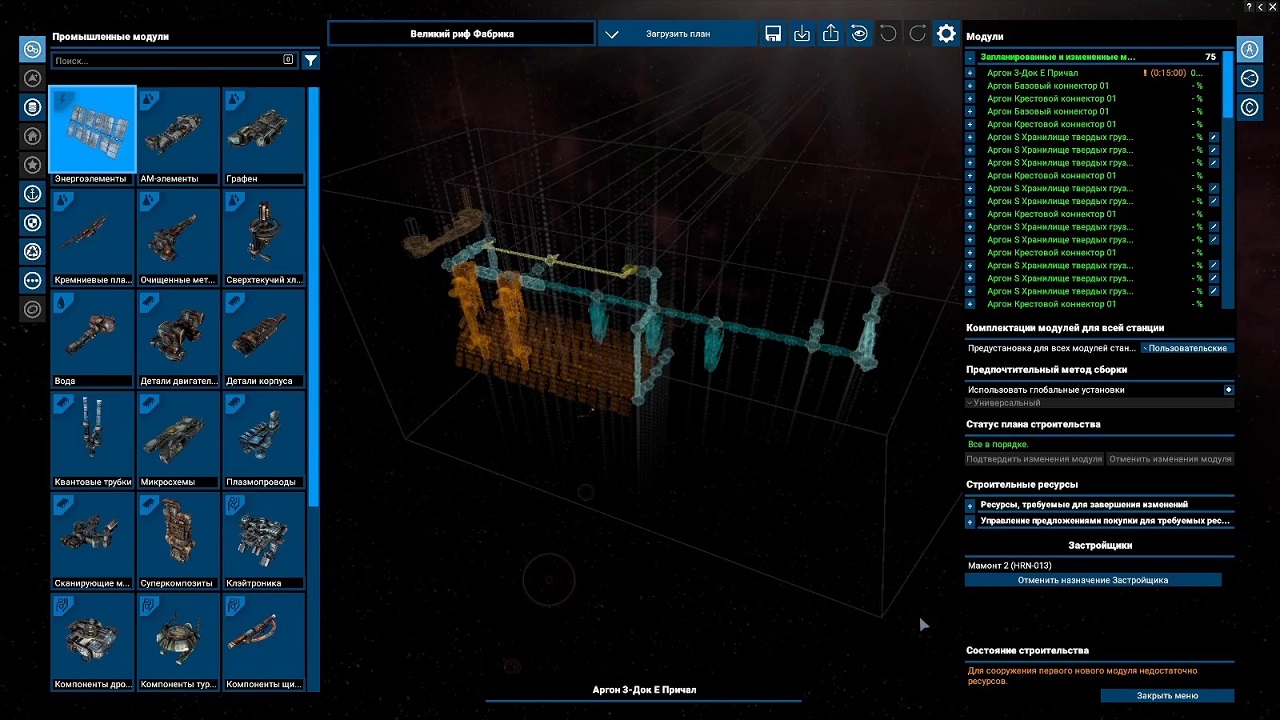The width and height of the screenshot is (1280, 720).
Task: Open the habitation modules house icon category
Action: [33, 136]
